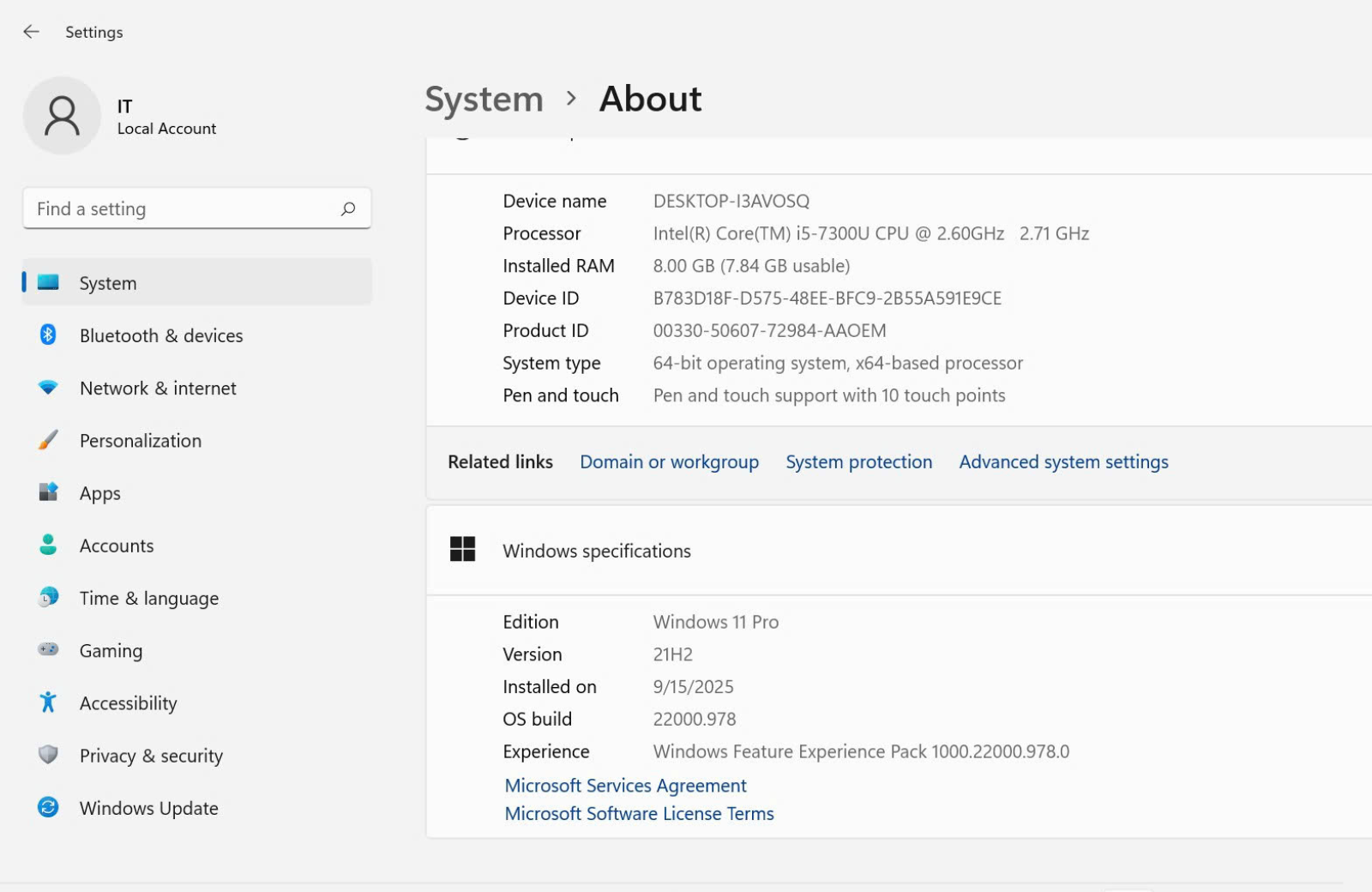Open the System protection link
Image resolution: width=1372 pixels, height=892 pixels.
858,462
